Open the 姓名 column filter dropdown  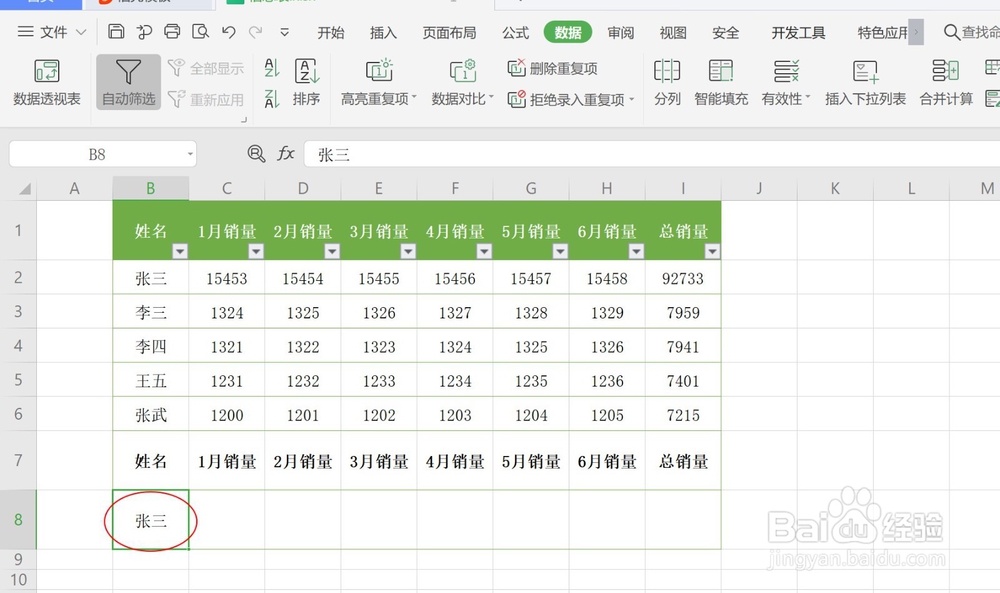[x=179, y=252]
